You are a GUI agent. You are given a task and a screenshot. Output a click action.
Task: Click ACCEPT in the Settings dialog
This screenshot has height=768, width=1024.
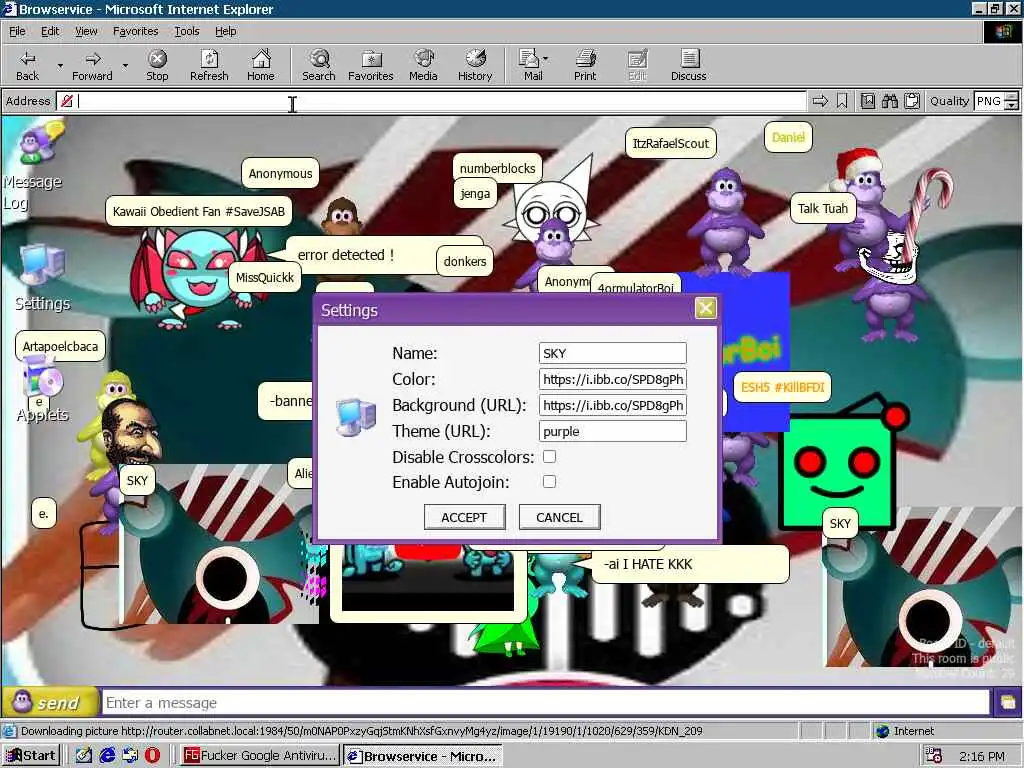[x=464, y=517]
